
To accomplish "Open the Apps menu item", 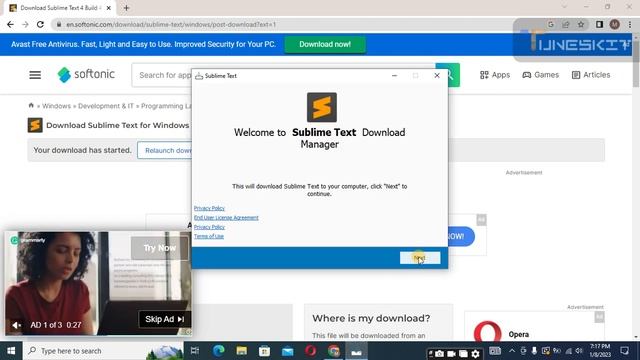I will pos(495,75).
